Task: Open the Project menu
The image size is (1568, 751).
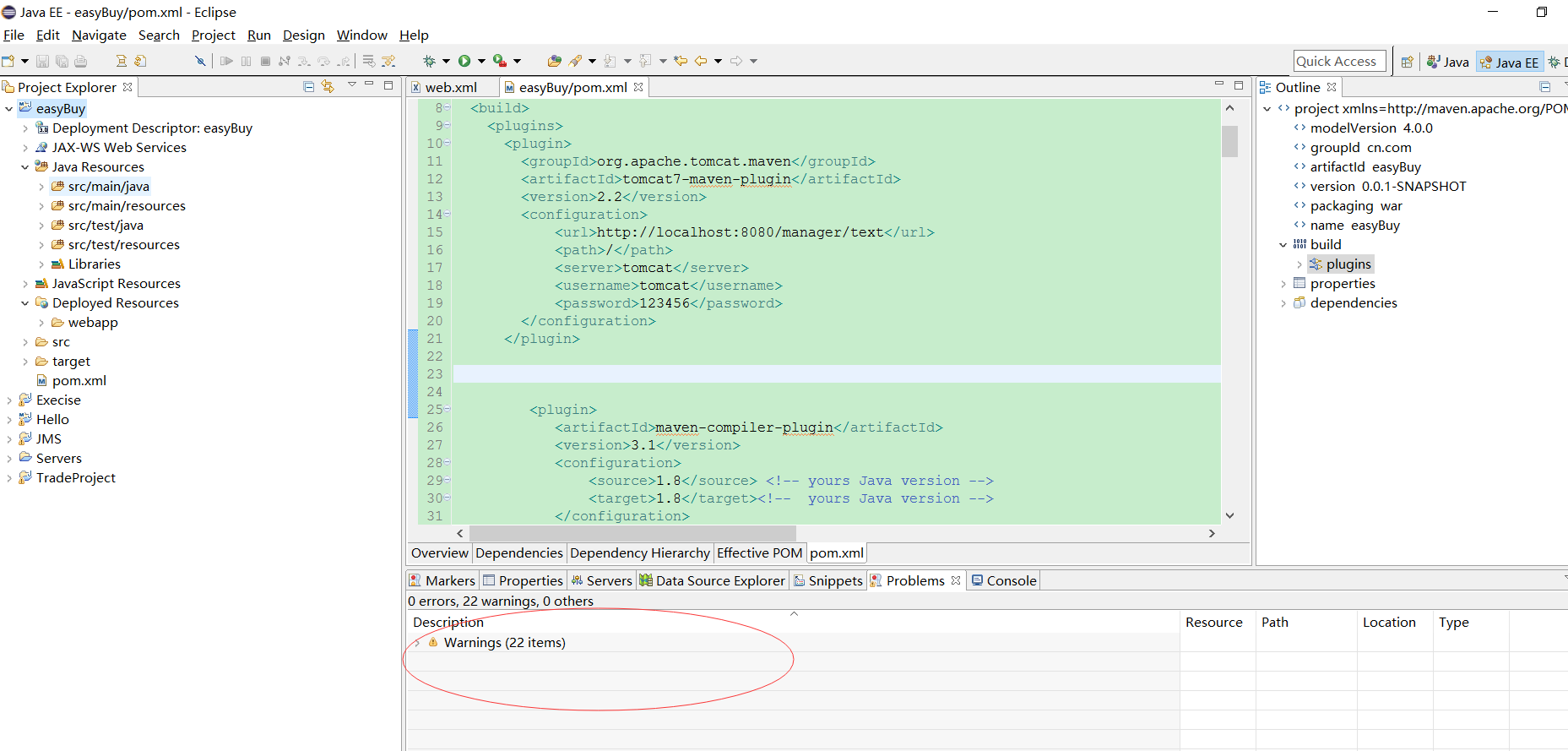Action: [214, 35]
